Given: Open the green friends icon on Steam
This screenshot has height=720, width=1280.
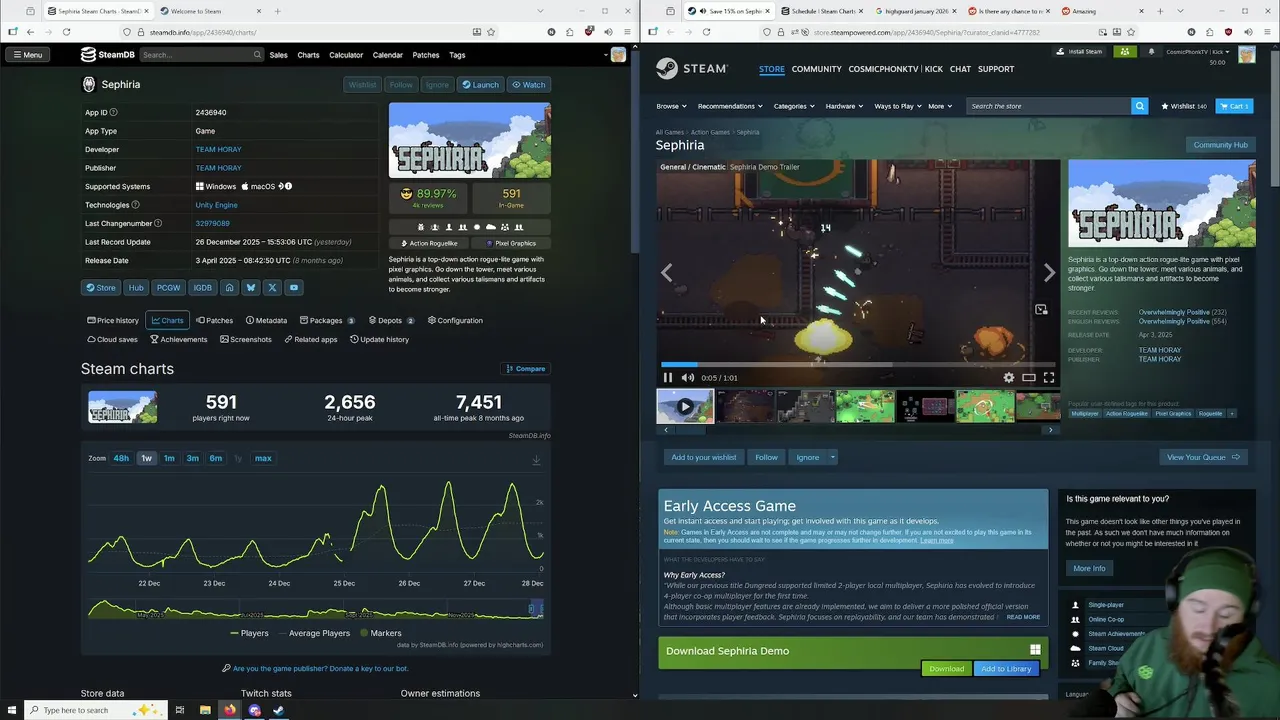Looking at the screenshot, I should tap(1125, 52).
